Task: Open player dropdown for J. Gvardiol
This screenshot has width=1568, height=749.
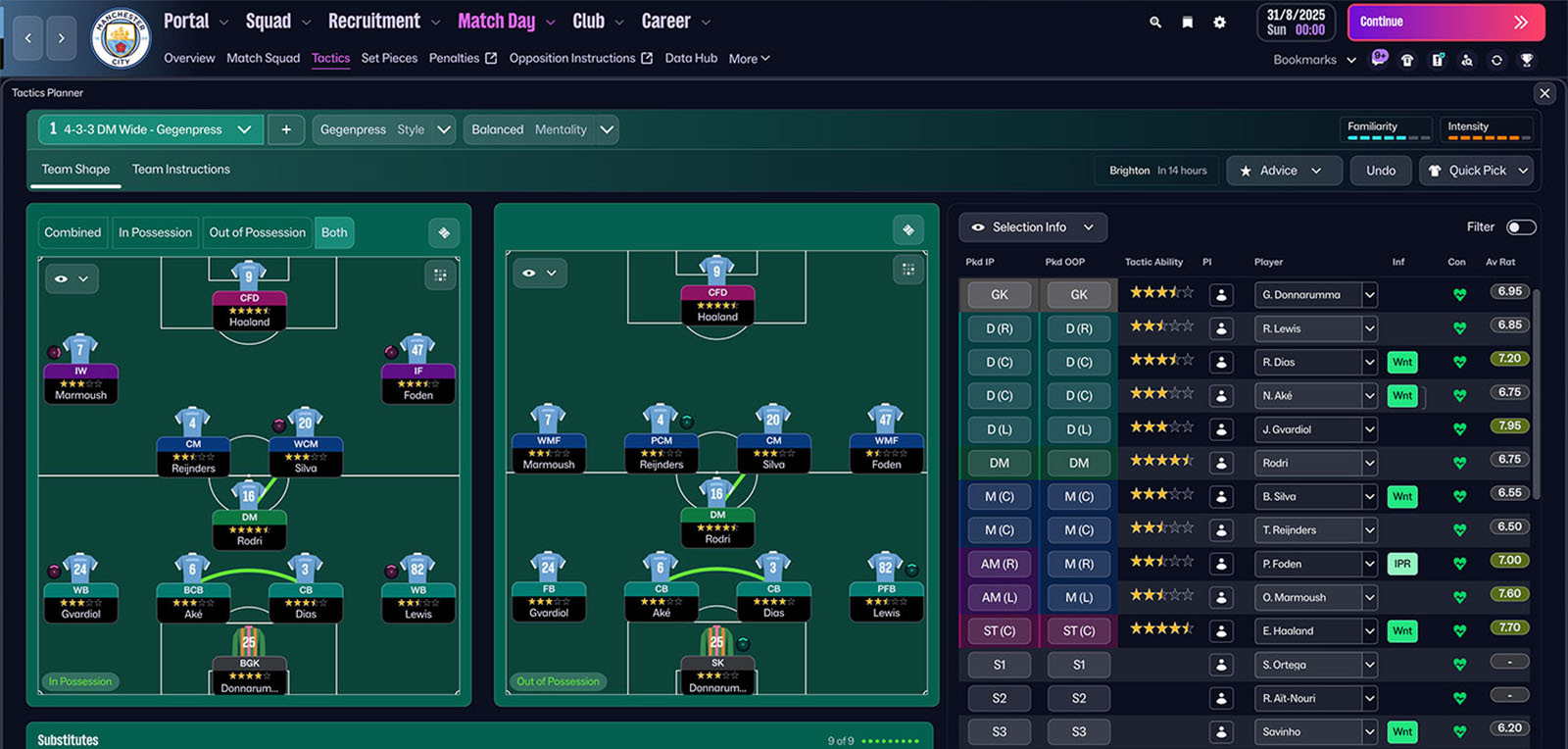Action: point(1370,429)
